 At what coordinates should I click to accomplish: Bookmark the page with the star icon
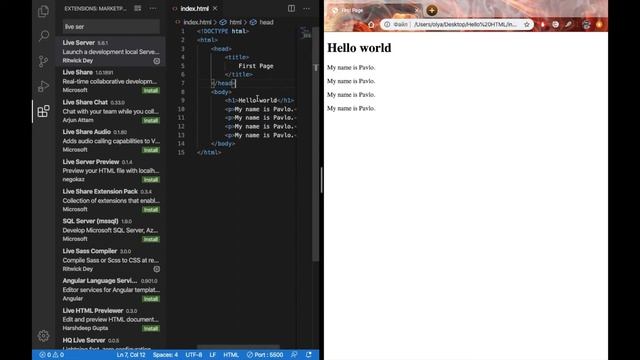click(527, 24)
